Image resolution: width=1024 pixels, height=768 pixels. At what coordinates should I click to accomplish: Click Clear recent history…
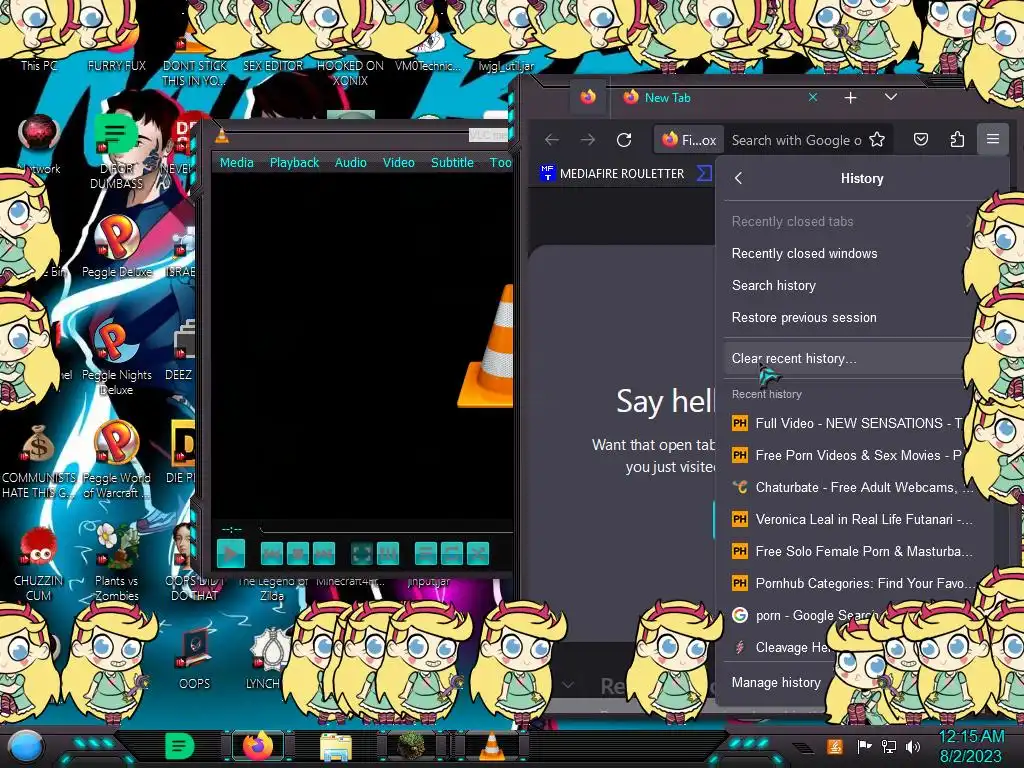pyautogui.click(x=846, y=359)
